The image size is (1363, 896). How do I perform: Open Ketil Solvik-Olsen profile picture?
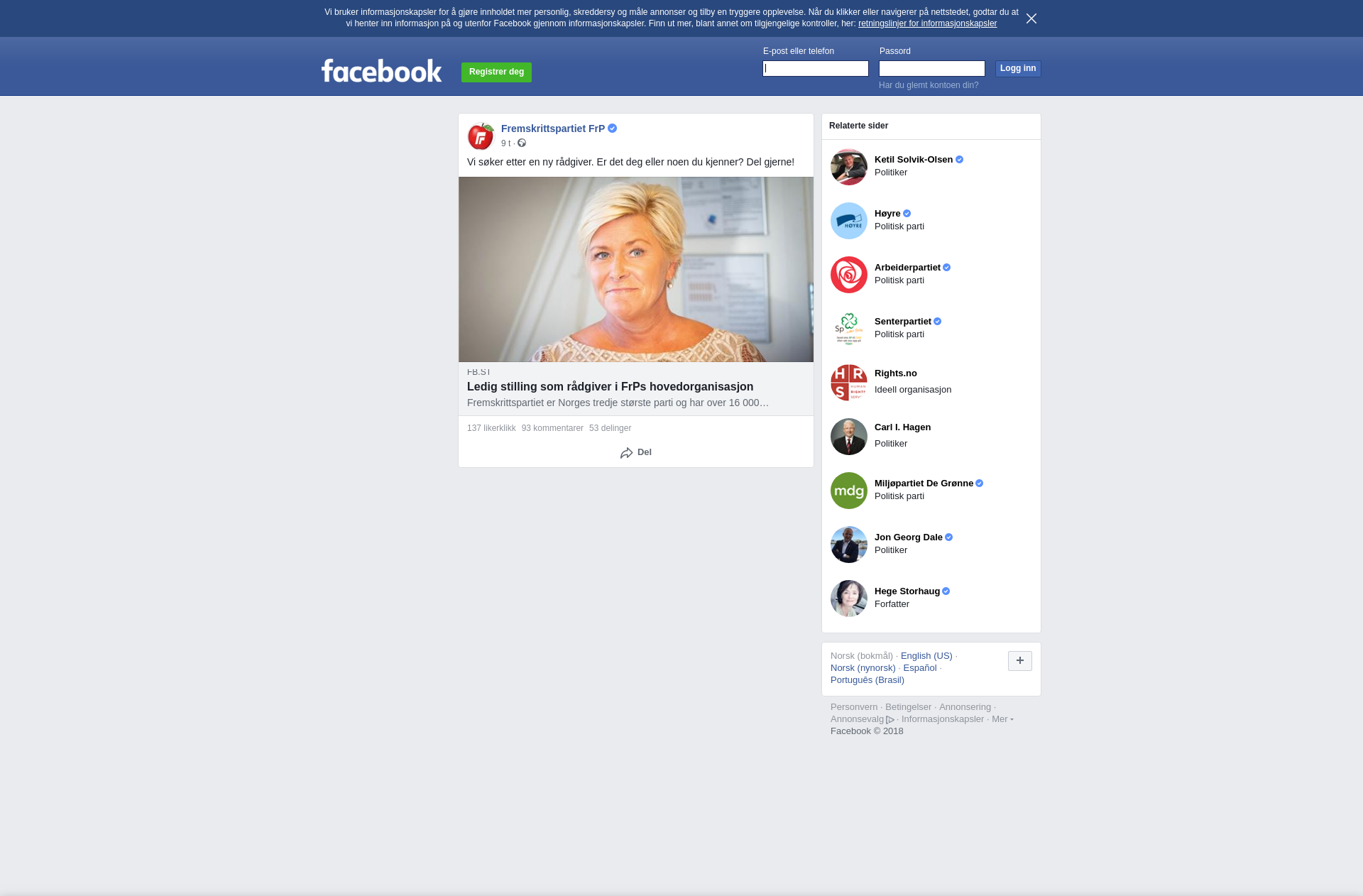(849, 167)
